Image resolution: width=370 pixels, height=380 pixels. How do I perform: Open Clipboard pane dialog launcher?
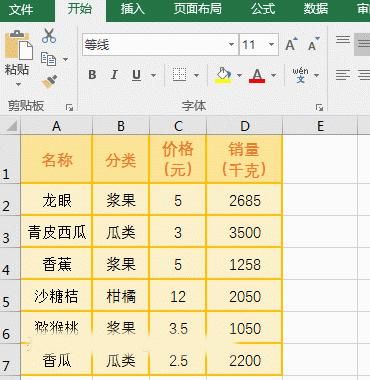[x=69, y=107]
